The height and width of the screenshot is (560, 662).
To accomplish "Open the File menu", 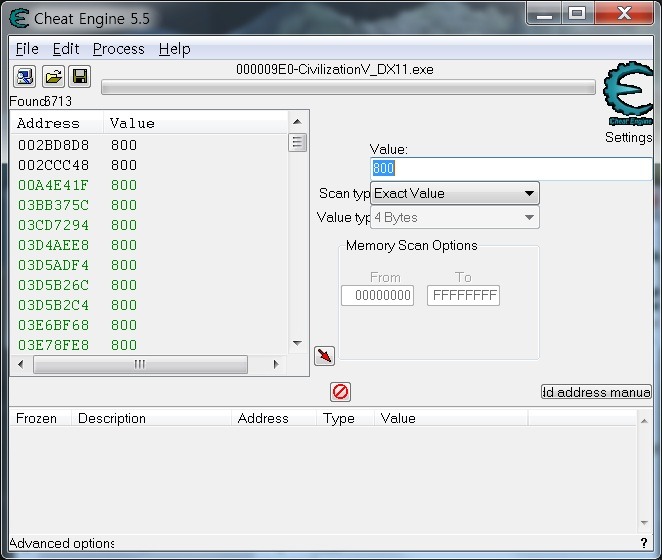I will click(27, 49).
